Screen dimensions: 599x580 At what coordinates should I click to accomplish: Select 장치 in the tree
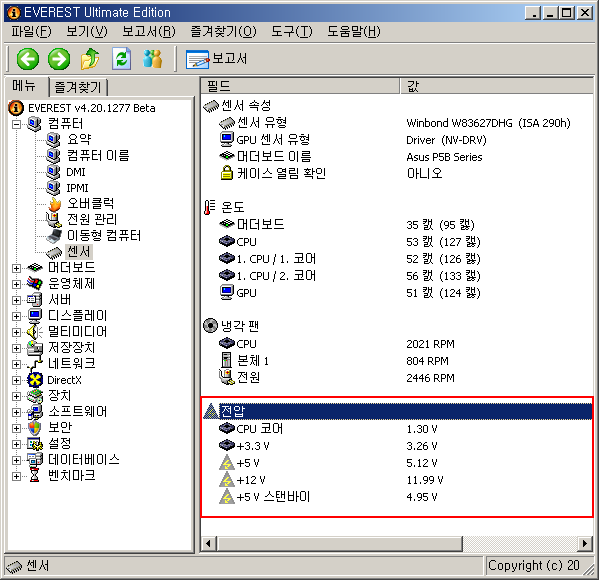60,396
